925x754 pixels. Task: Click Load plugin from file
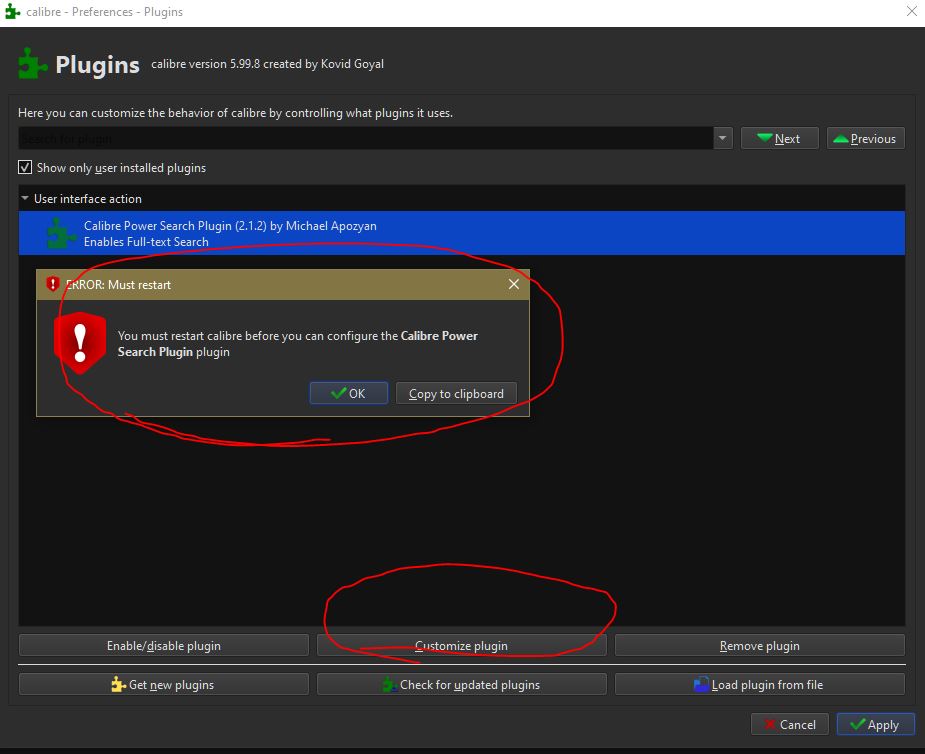point(760,684)
